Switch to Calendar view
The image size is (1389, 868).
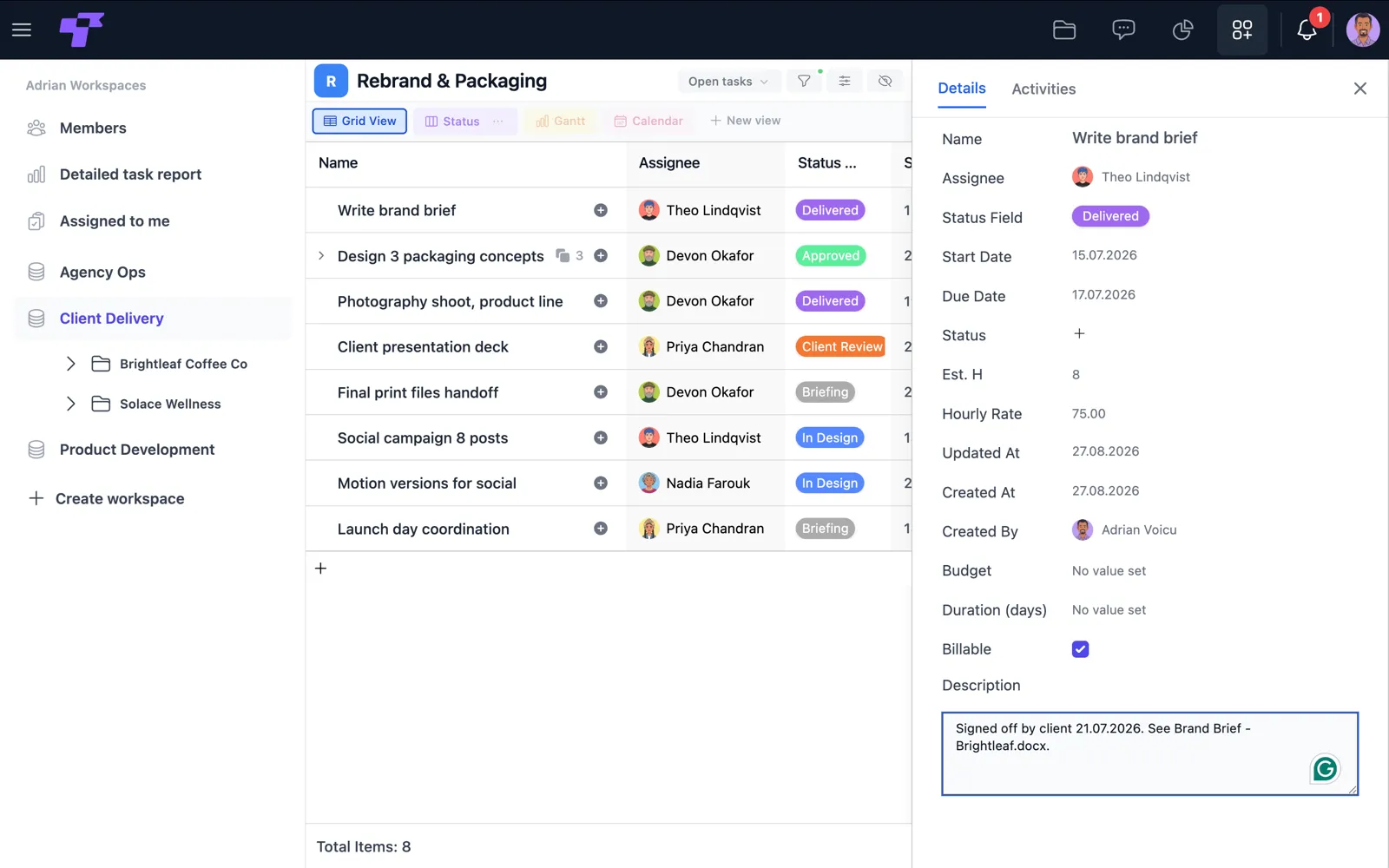tap(648, 122)
